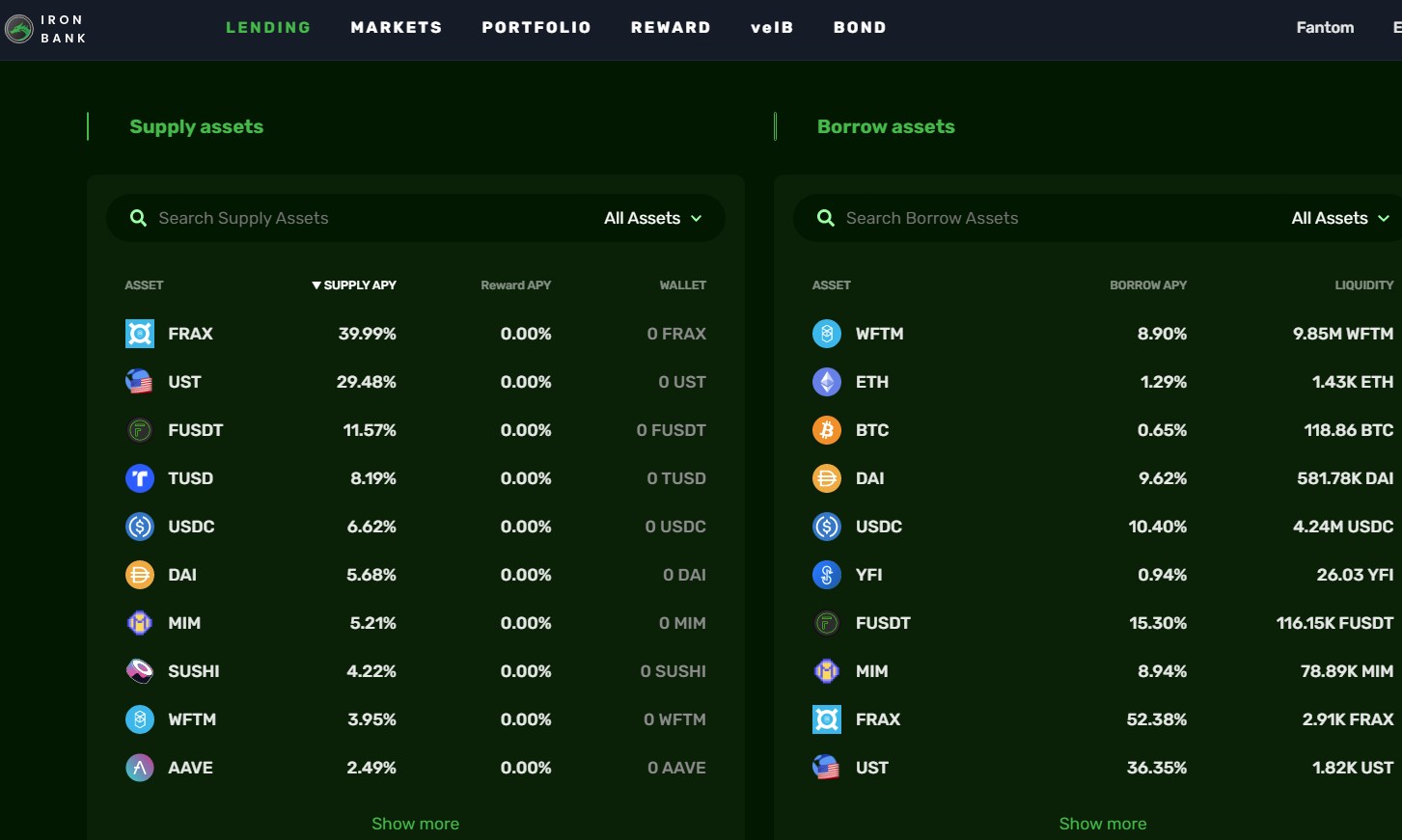The image size is (1402, 840).
Task: Open the Fantom network selector
Action: (x=1325, y=27)
